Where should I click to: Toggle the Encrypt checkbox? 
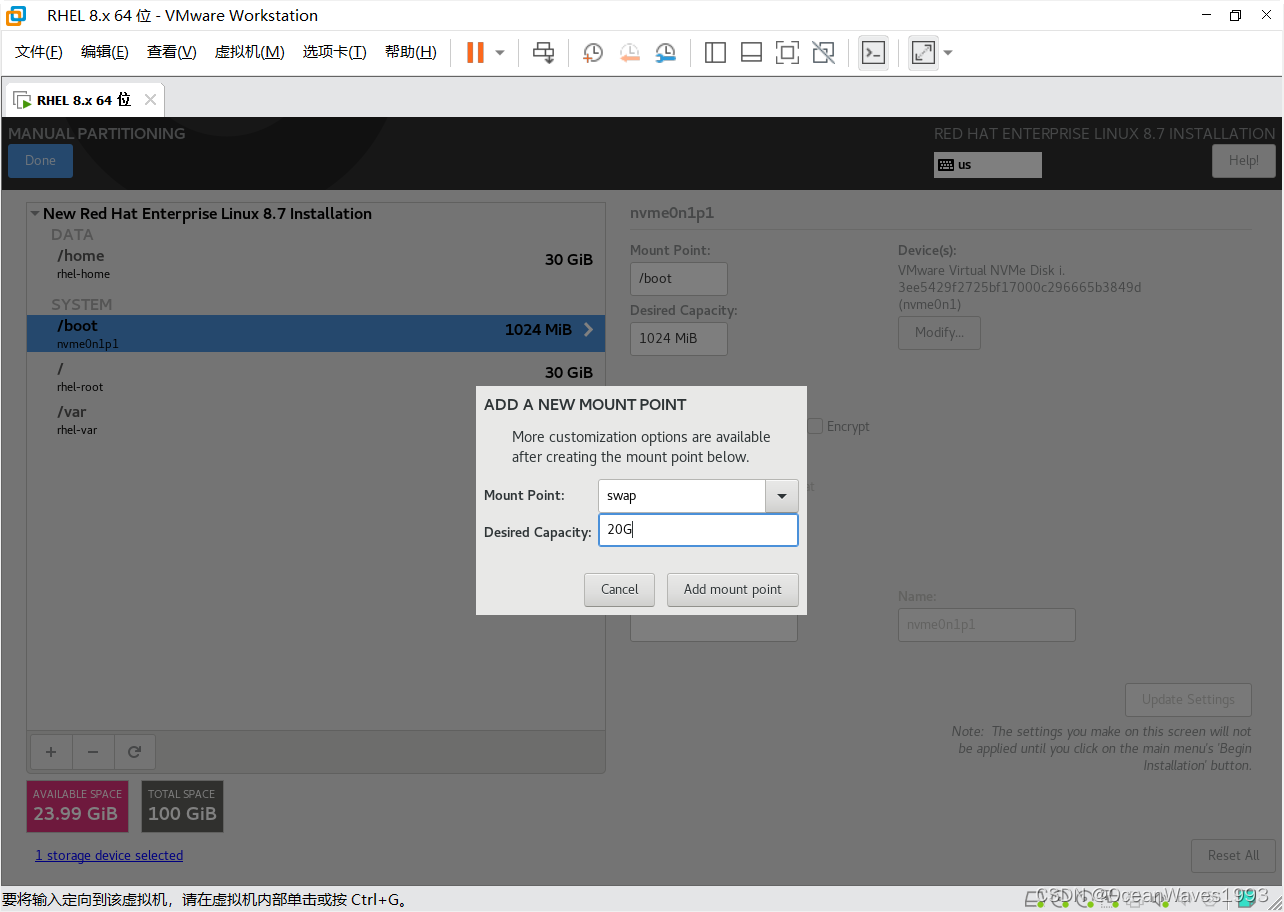pos(815,426)
